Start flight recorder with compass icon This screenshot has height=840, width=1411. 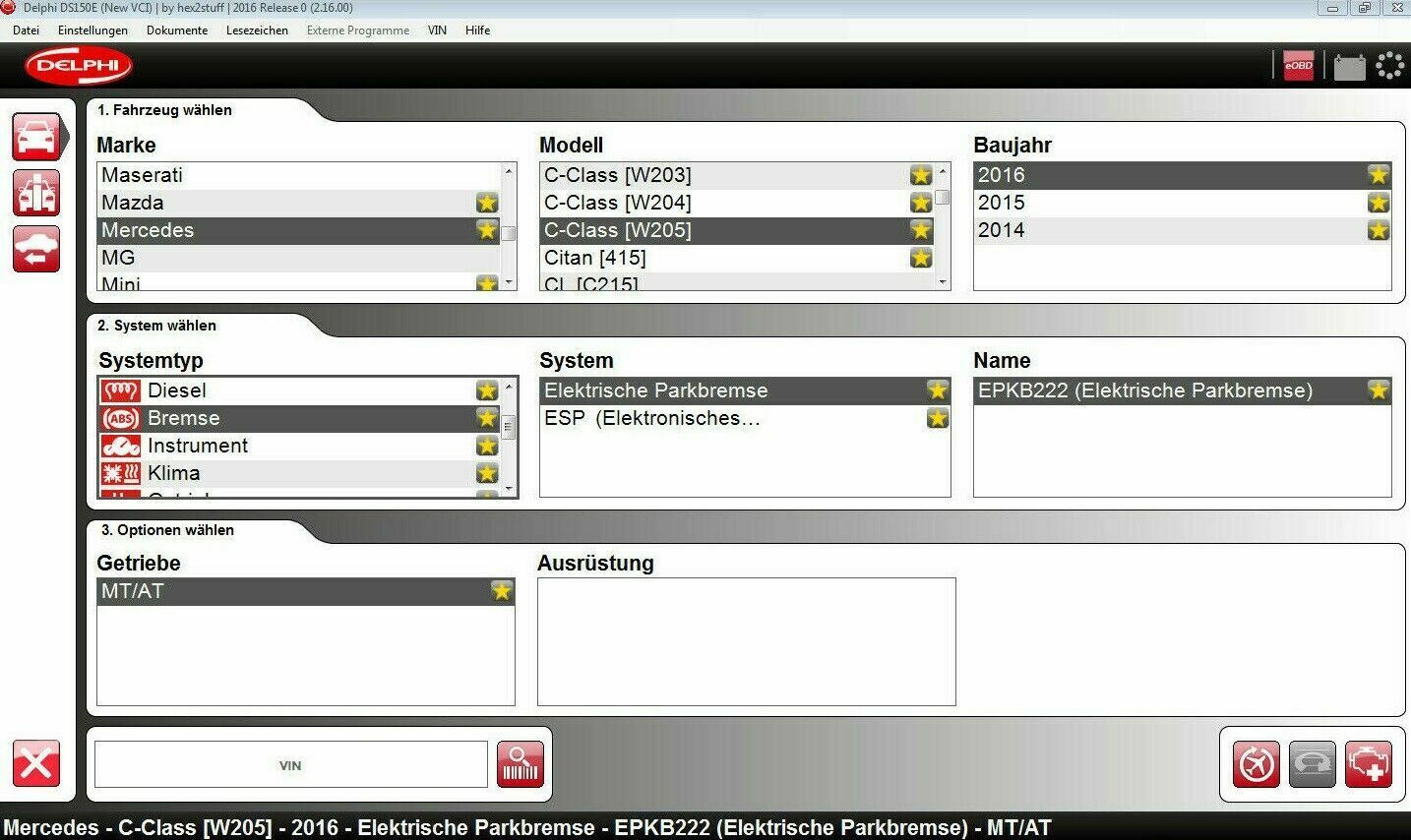(x=1257, y=764)
